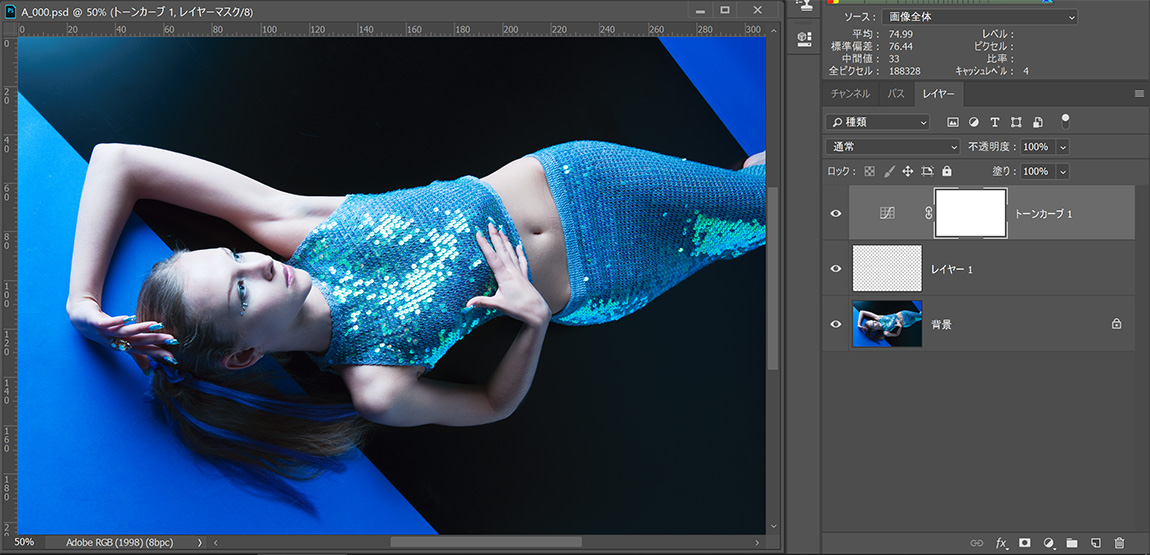Lock layer position with move icon
The height and width of the screenshot is (555, 1150).
[x=907, y=172]
